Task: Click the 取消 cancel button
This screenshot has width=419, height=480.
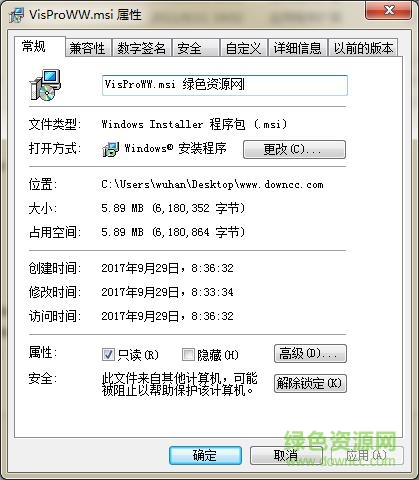Action: click(x=286, y=455)
